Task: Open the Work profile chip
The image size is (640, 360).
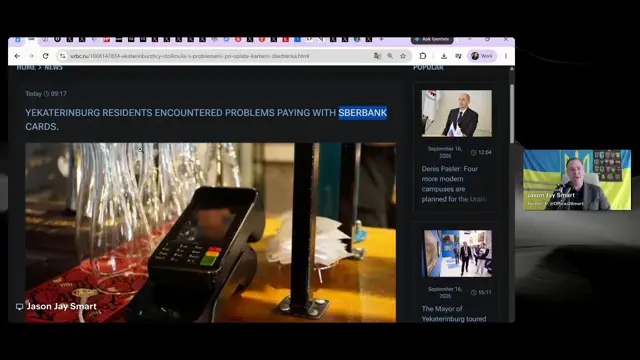Action: (x=482, y=56)
